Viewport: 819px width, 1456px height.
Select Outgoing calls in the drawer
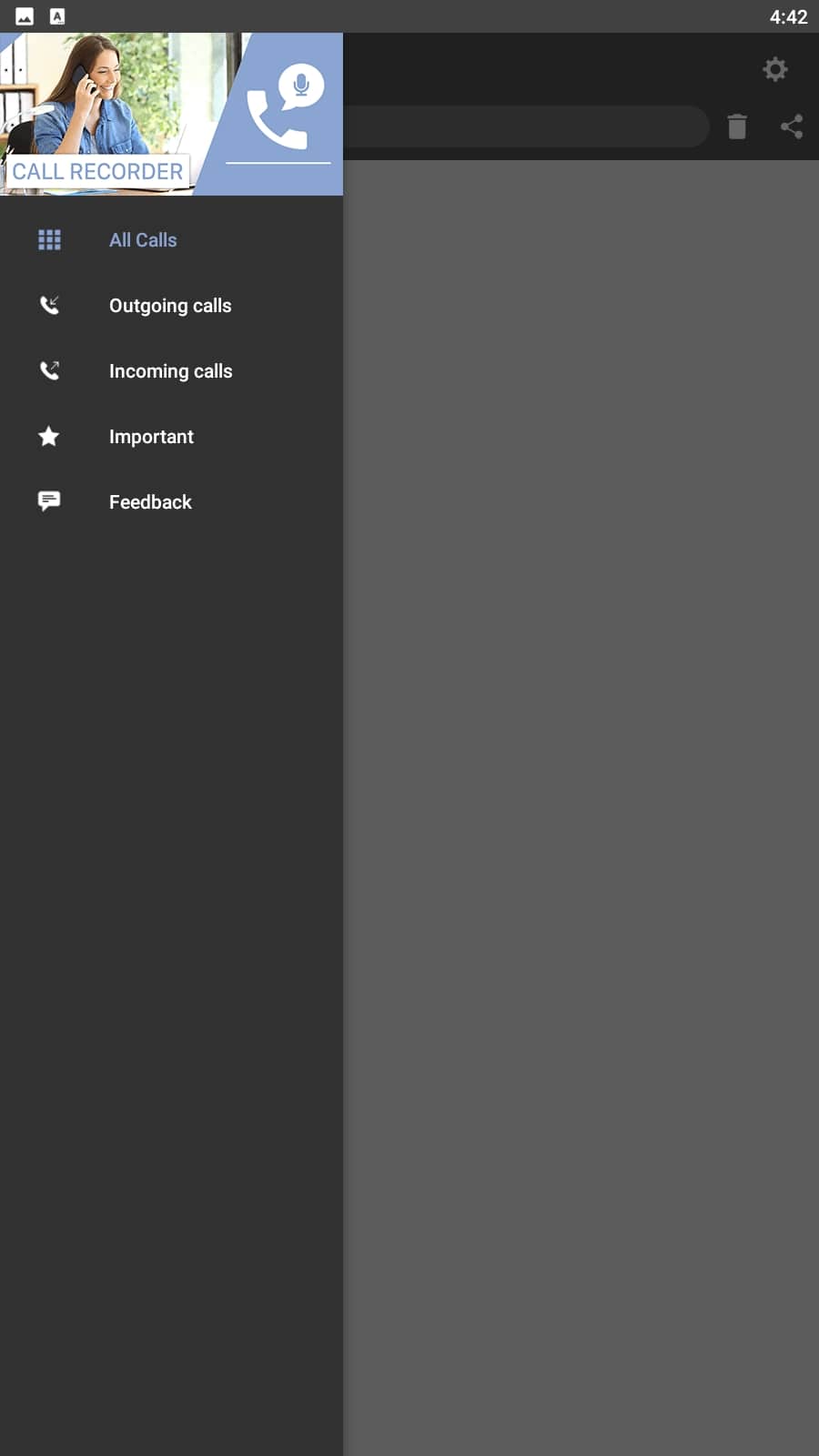(171, 306)
